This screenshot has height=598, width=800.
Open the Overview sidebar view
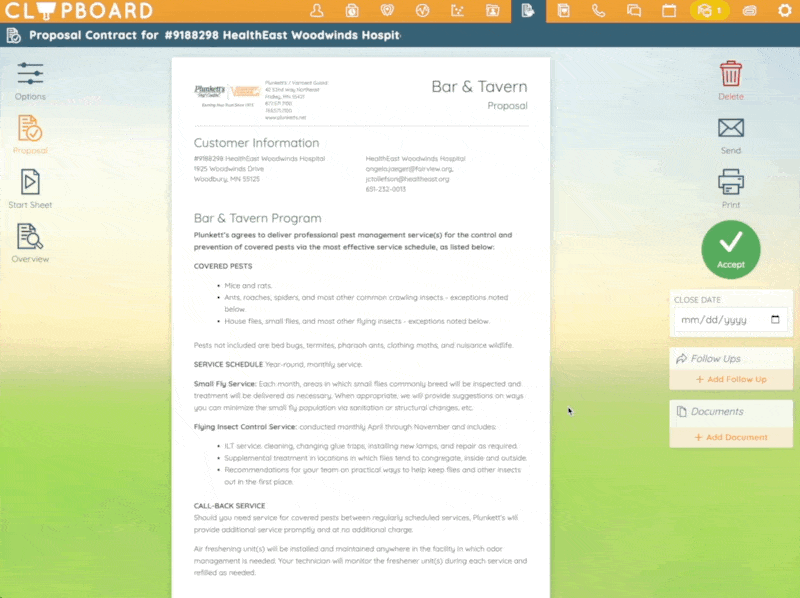(x=30, y=243)
